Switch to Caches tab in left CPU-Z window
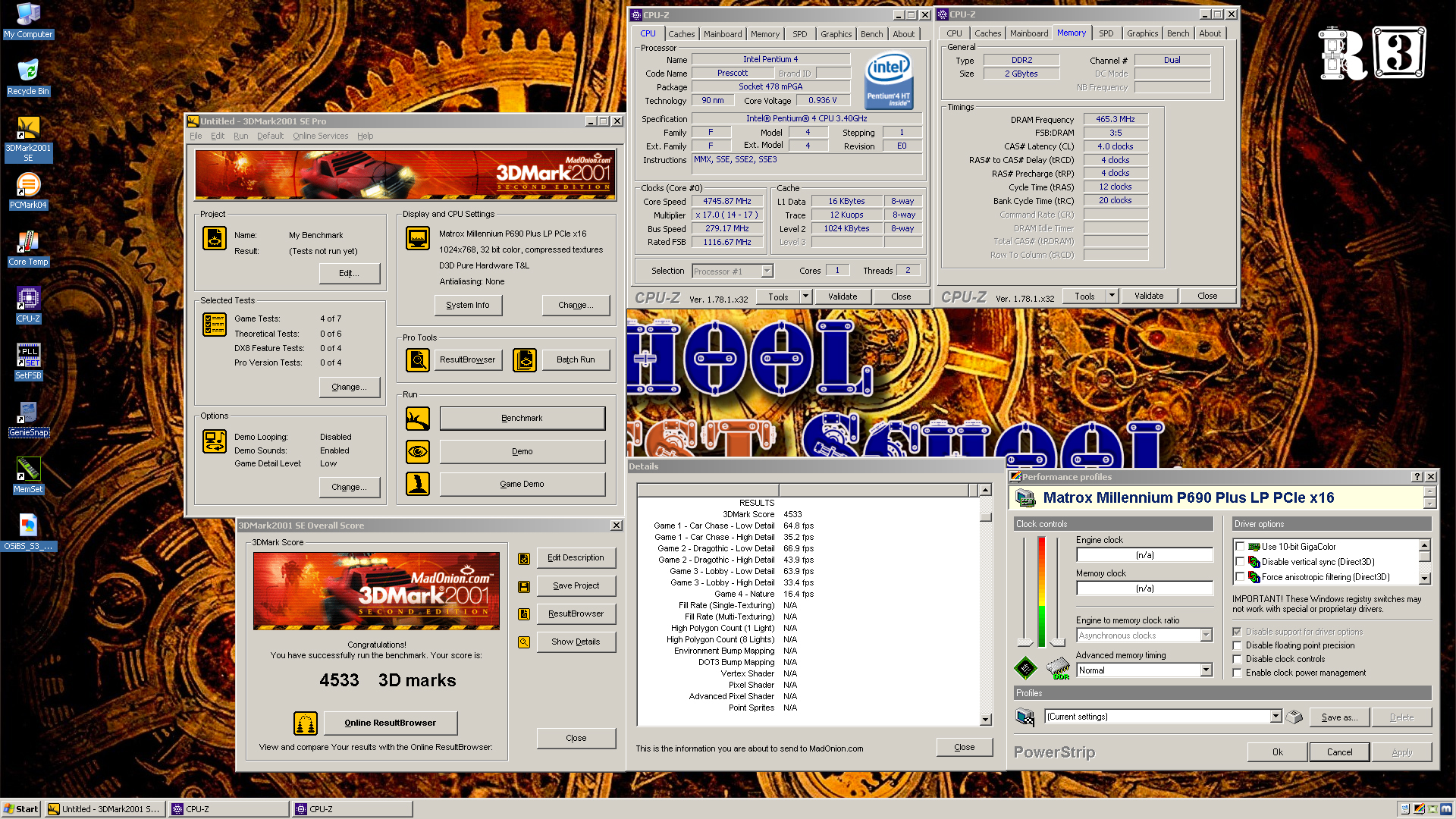The height and width of the screenshot is (819, 1456). pyautogui.click(x=681, y=34)
